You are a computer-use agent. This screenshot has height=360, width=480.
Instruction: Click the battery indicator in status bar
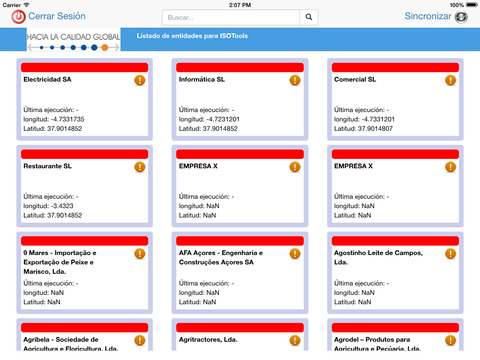[x=472, y=5]
